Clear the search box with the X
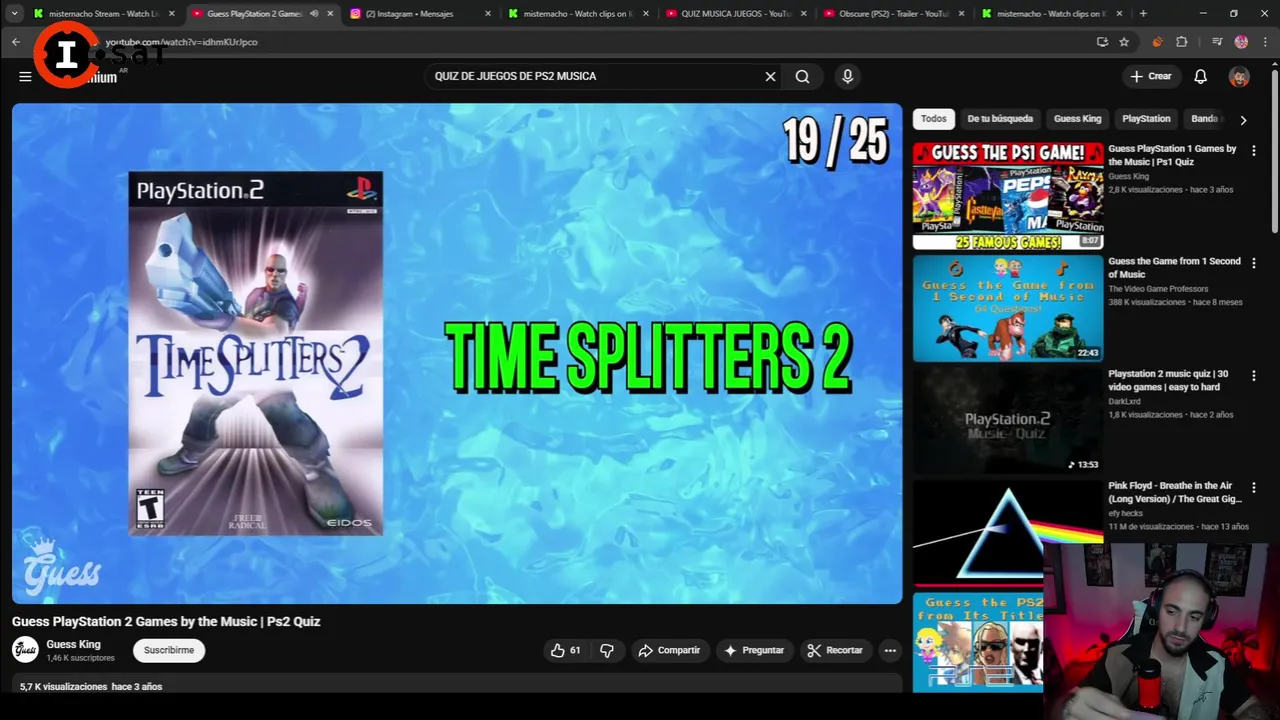This screenshot has width=1280, height=720. (770, 76)
